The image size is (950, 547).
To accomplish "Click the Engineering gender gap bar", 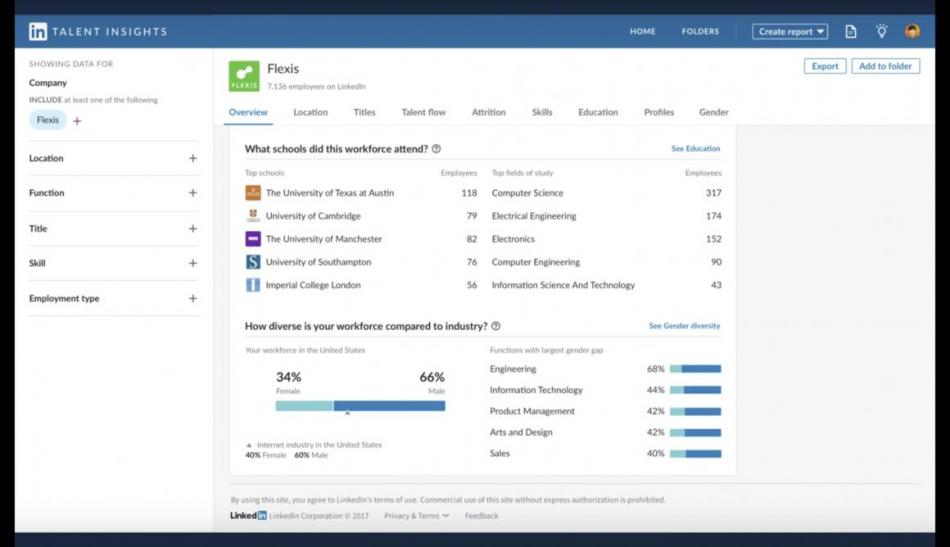I will [696, 369].
